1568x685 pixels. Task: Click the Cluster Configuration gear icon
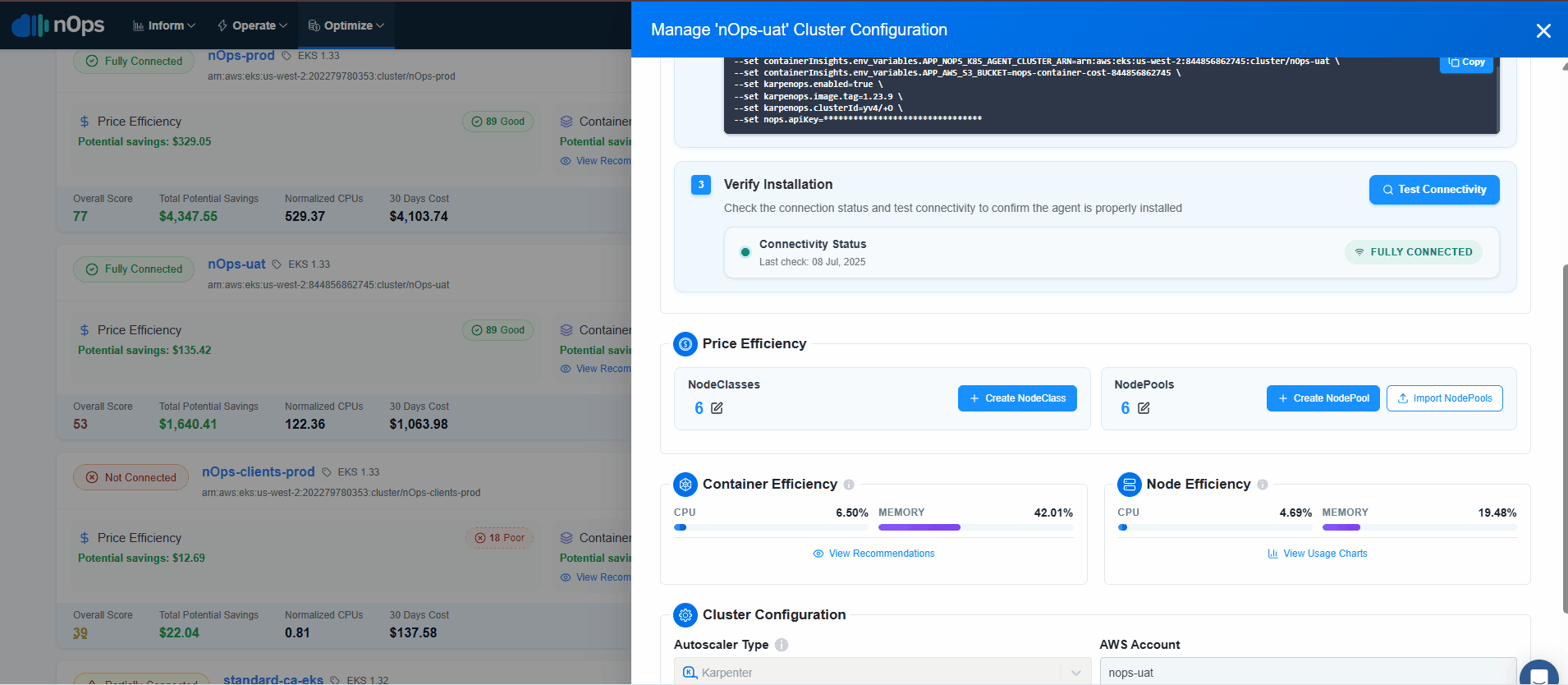tap(685, 615)
